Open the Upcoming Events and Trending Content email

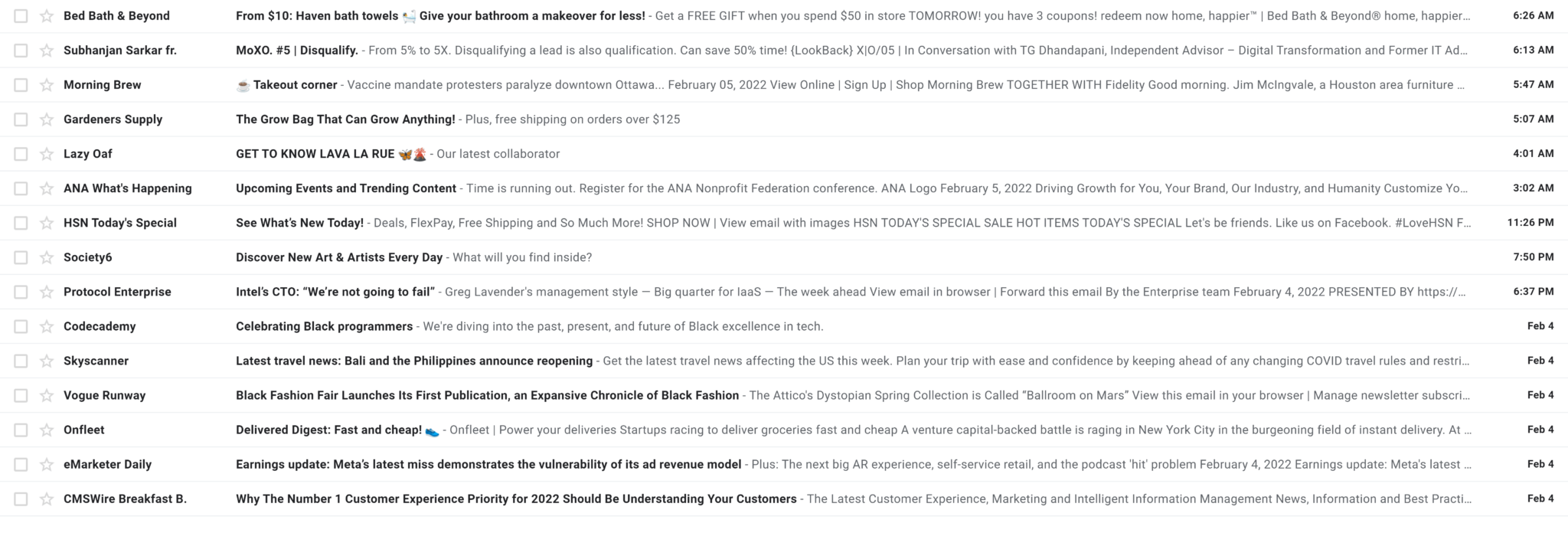click(x=784, y=188)
